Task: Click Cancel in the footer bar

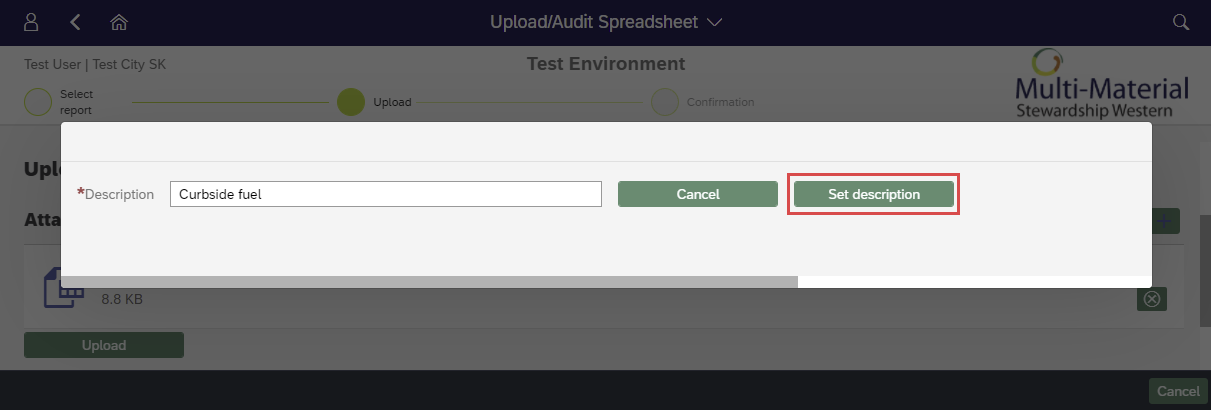Action: pos(1176,391)
